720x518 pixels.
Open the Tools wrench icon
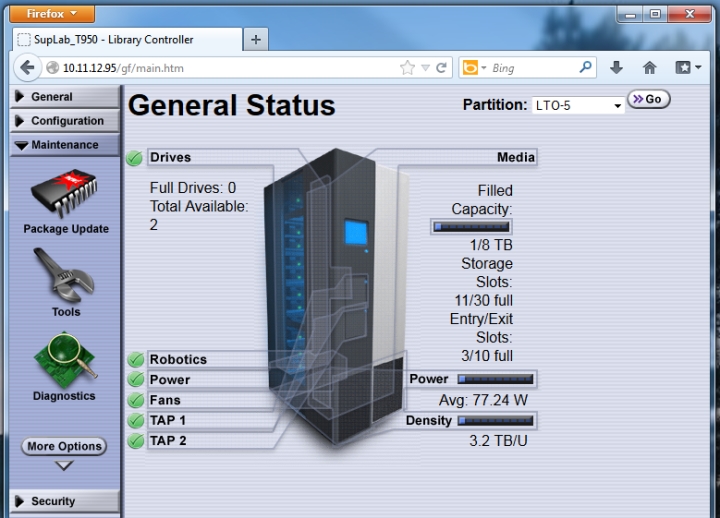click(64, 275)
